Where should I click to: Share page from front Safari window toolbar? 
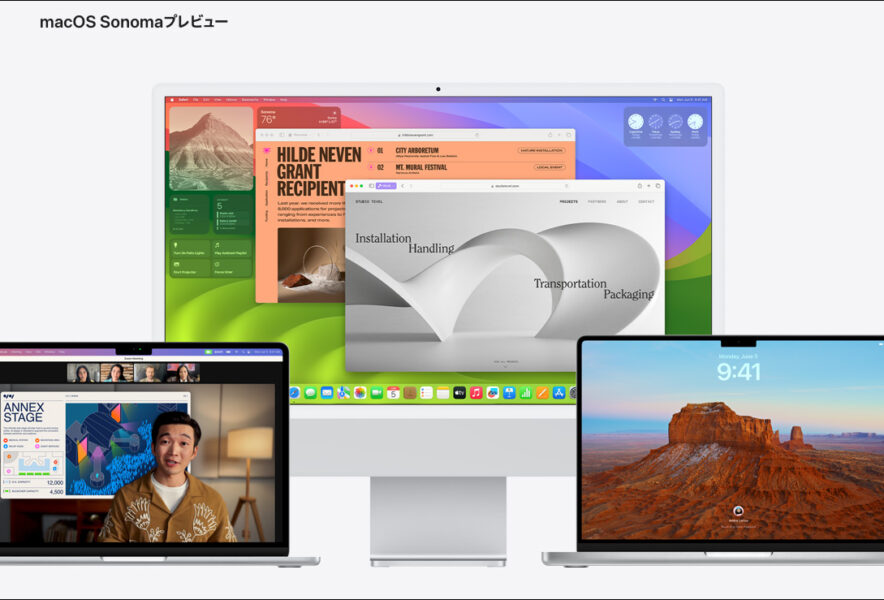pyautogui.click(x=639, y=186)
